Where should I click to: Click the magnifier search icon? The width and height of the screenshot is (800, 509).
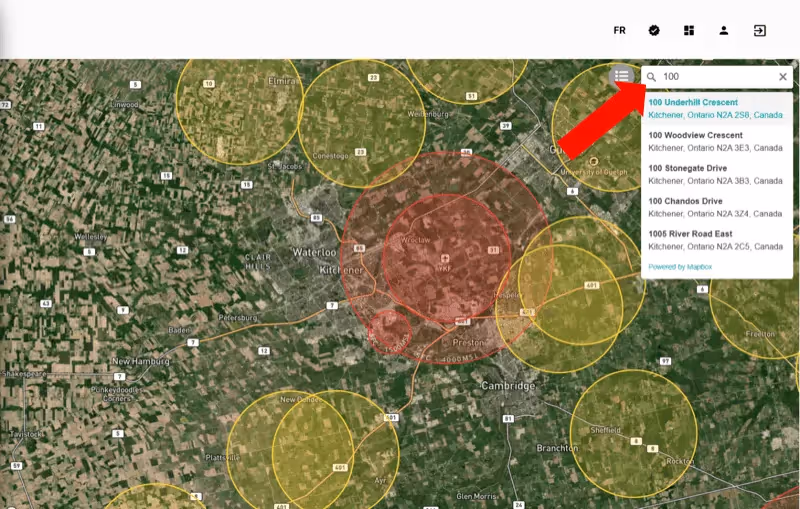(652, 77)
